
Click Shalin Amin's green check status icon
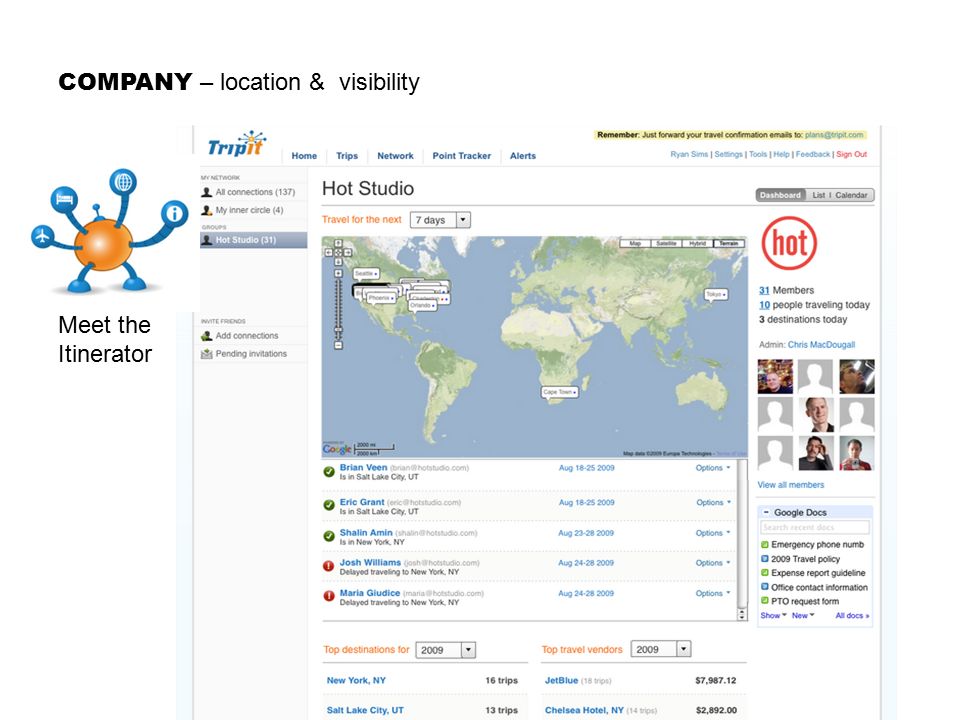tap(329, 536)
